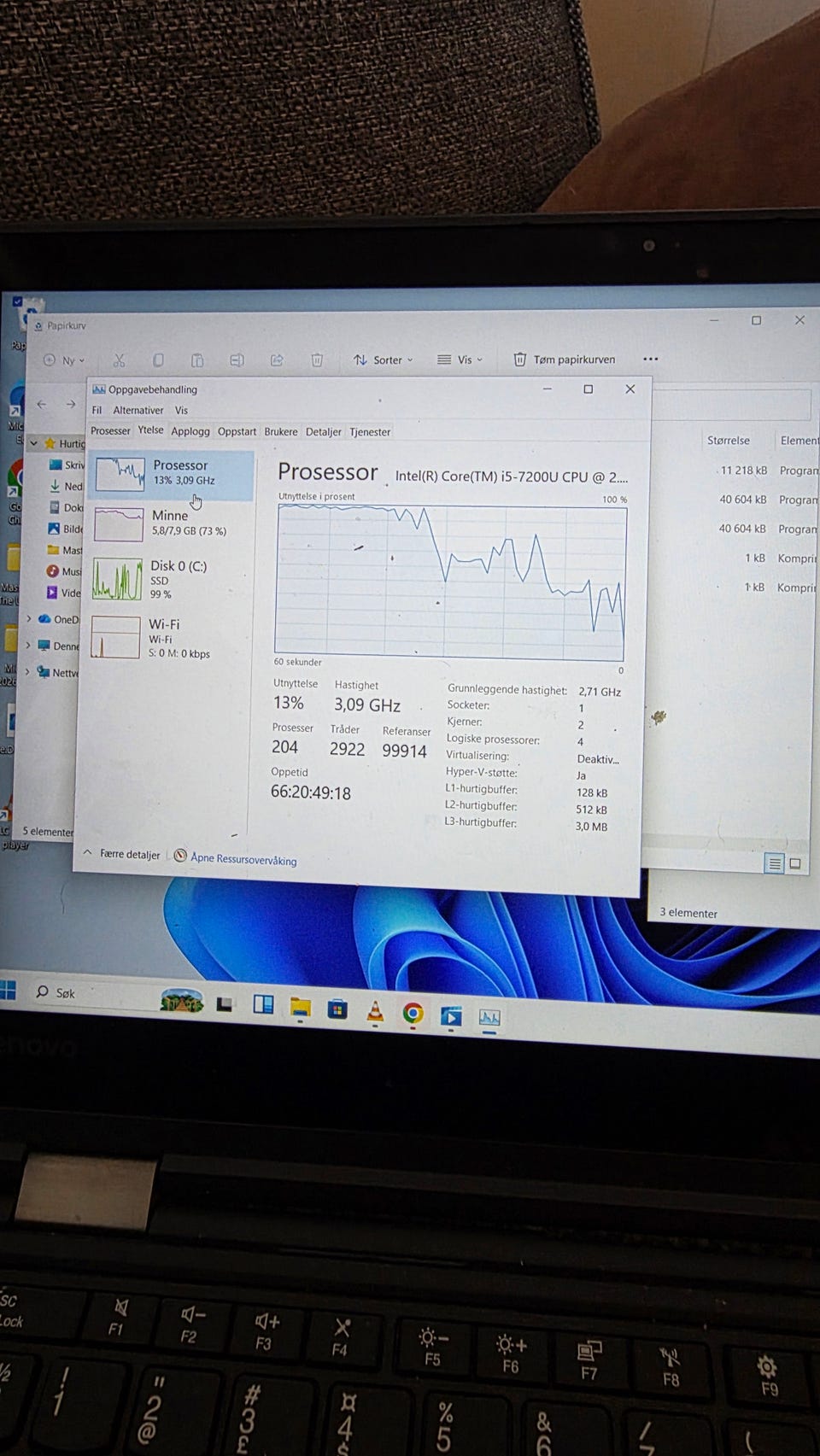Viewport: 820px width, 1456px height.
Task: Open VLC media player from the taskbar
Action: [x=375, y=1012]
